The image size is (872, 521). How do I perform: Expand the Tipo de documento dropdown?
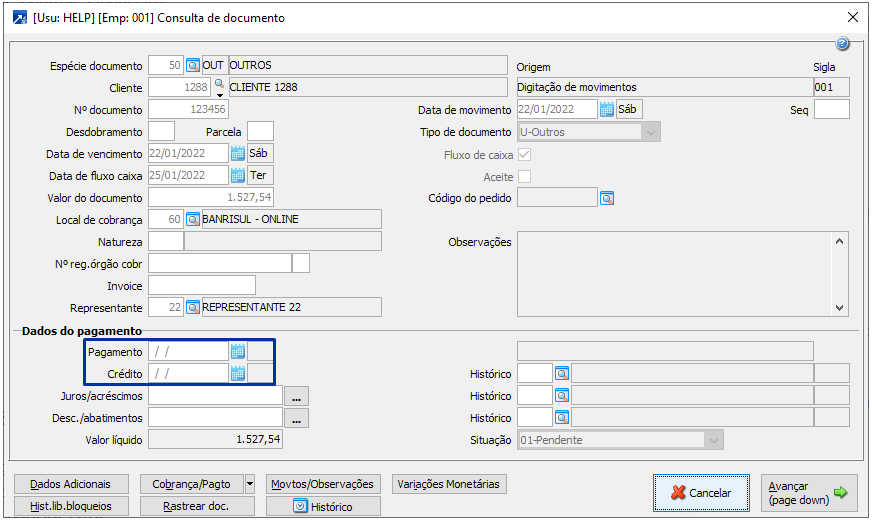pyautogui.click(x=651, y=132)
